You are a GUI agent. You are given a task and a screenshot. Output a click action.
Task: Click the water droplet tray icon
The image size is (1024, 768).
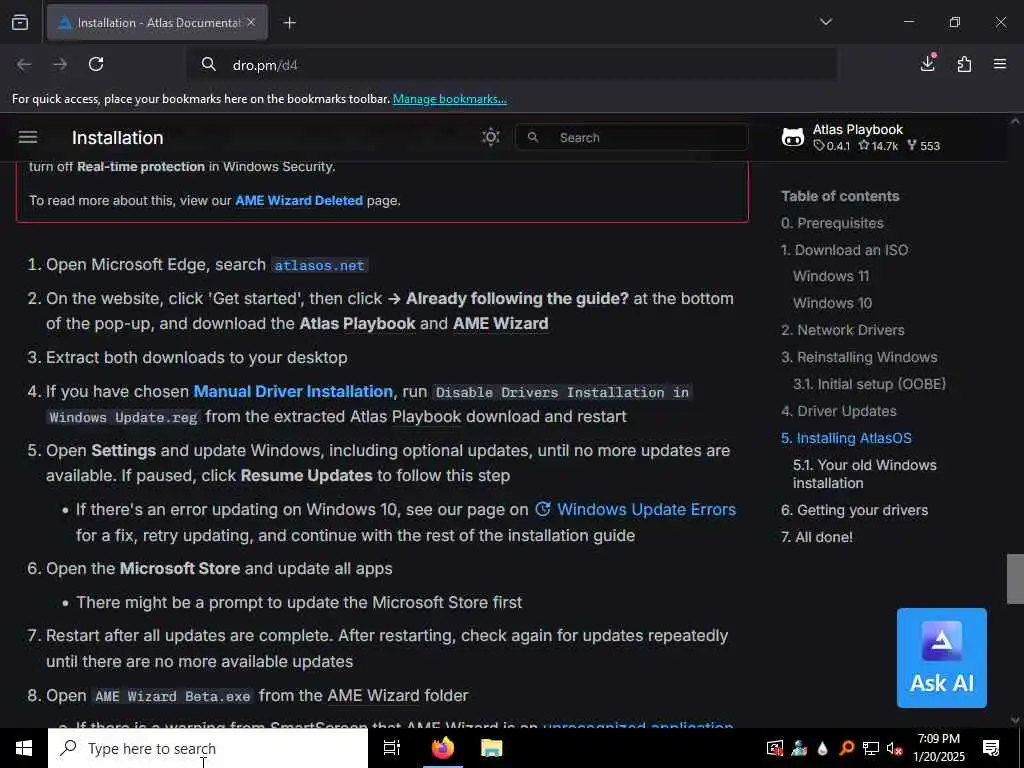[x=823, y=748]
